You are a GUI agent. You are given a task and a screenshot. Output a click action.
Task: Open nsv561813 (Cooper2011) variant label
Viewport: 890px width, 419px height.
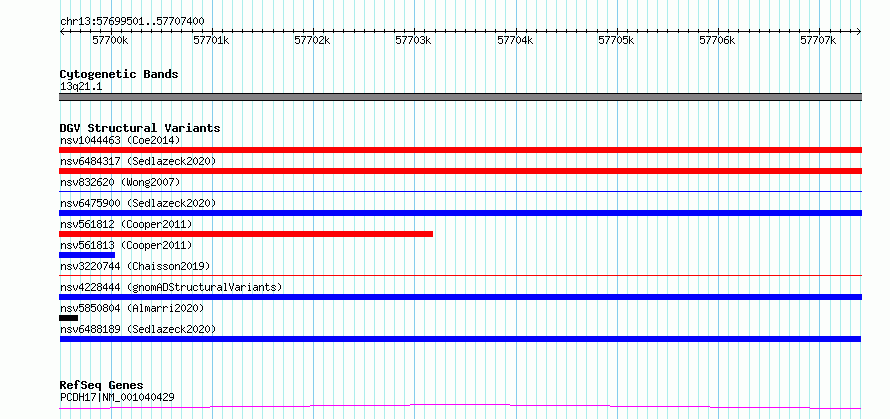(126, 245)
